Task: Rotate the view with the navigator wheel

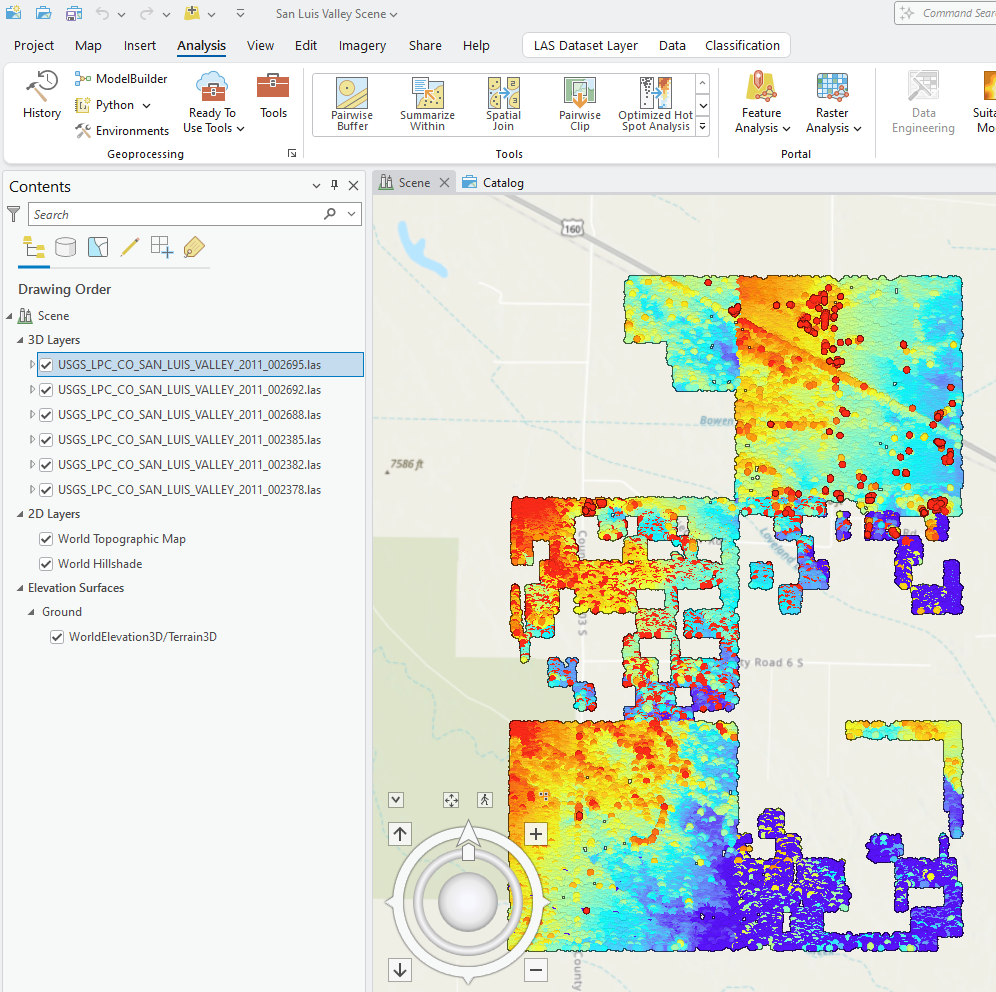Action: click(467, 902)
